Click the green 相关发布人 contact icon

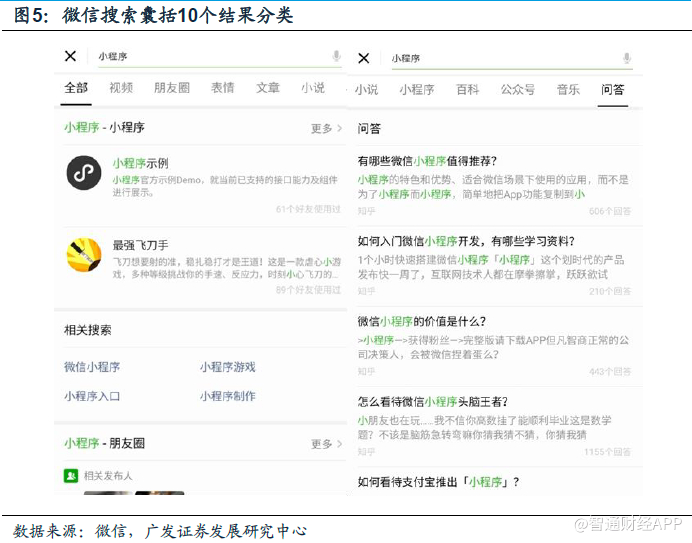71,475
